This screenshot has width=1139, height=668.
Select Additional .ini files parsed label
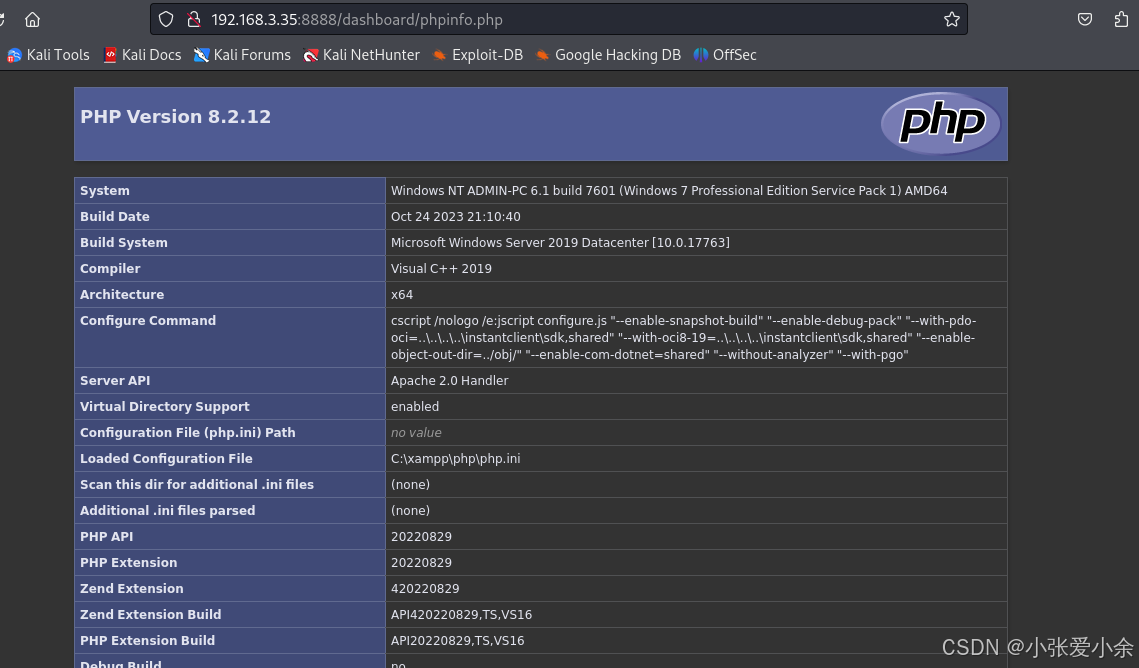point(167,510)
